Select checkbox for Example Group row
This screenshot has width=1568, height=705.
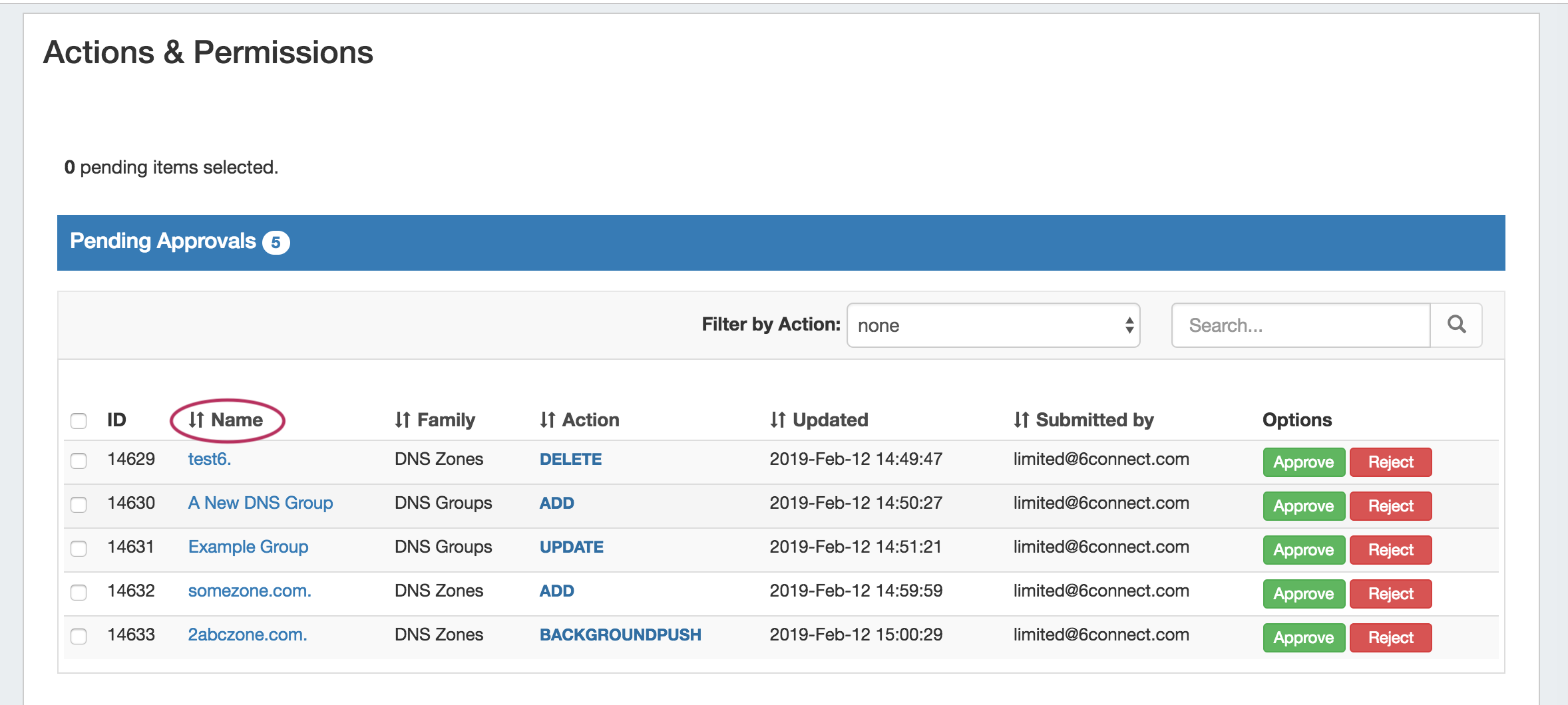coord(79,548)
